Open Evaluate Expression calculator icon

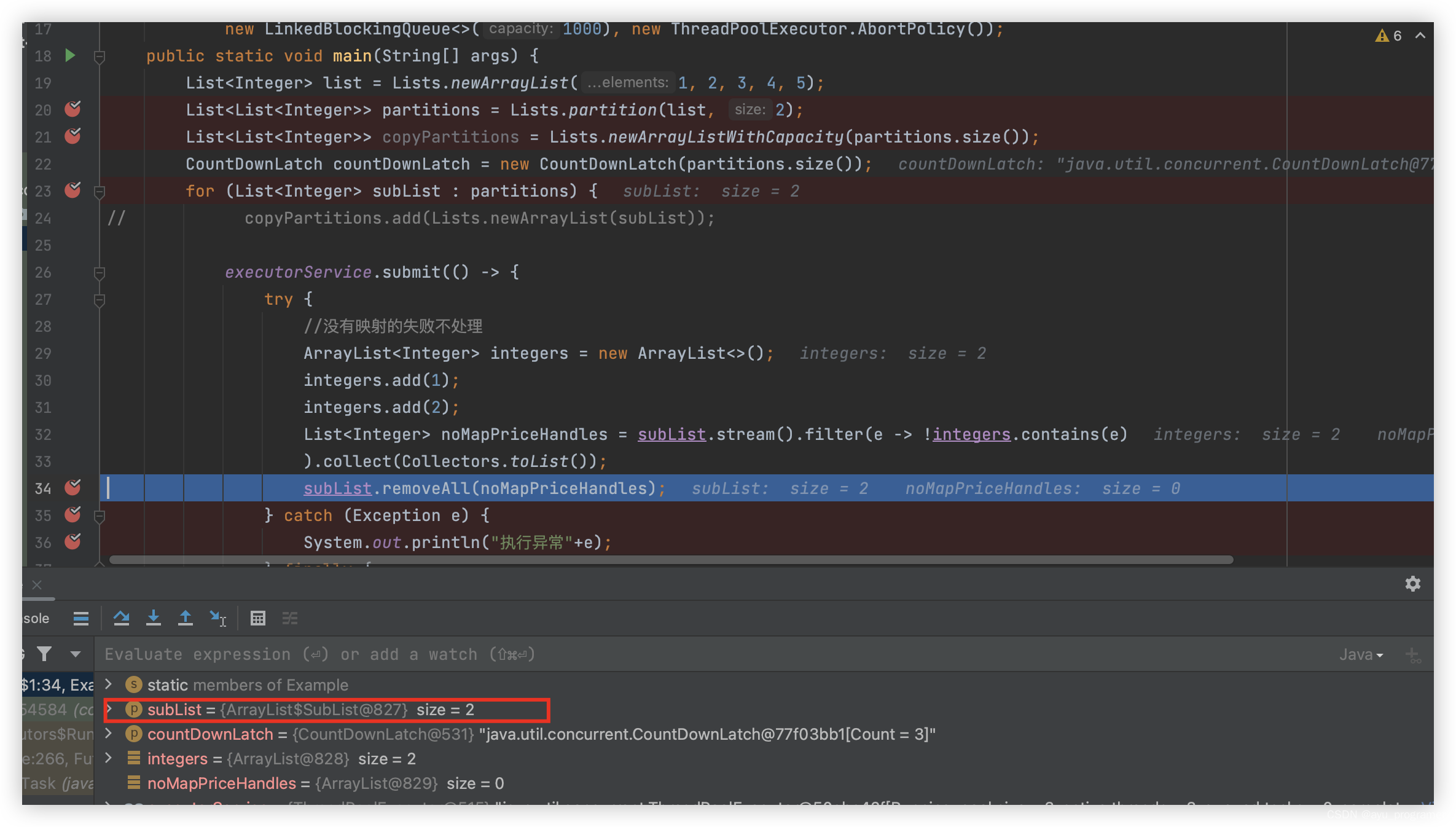(258, 618)
